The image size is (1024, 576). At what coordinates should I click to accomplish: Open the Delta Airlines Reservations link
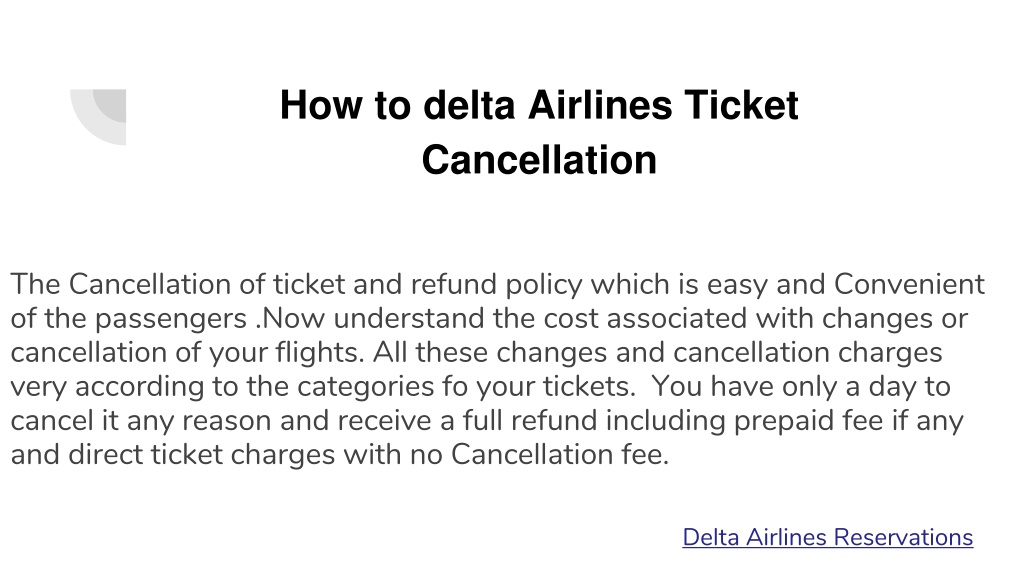(x=827, y=537)
